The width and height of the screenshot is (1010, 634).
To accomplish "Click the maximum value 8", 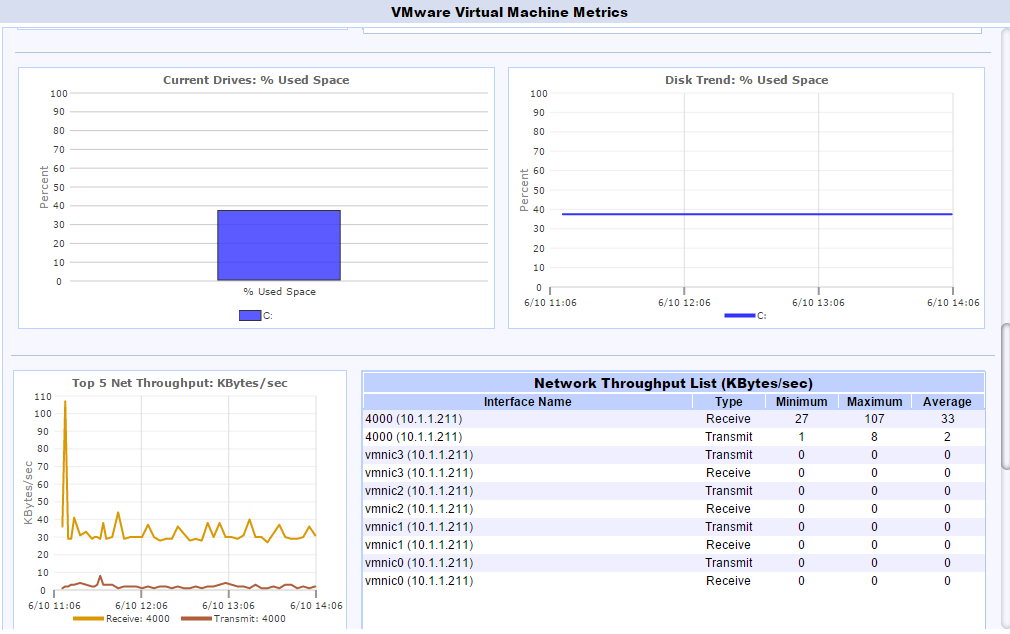I will pyautogui.click(x=874, y=437).
